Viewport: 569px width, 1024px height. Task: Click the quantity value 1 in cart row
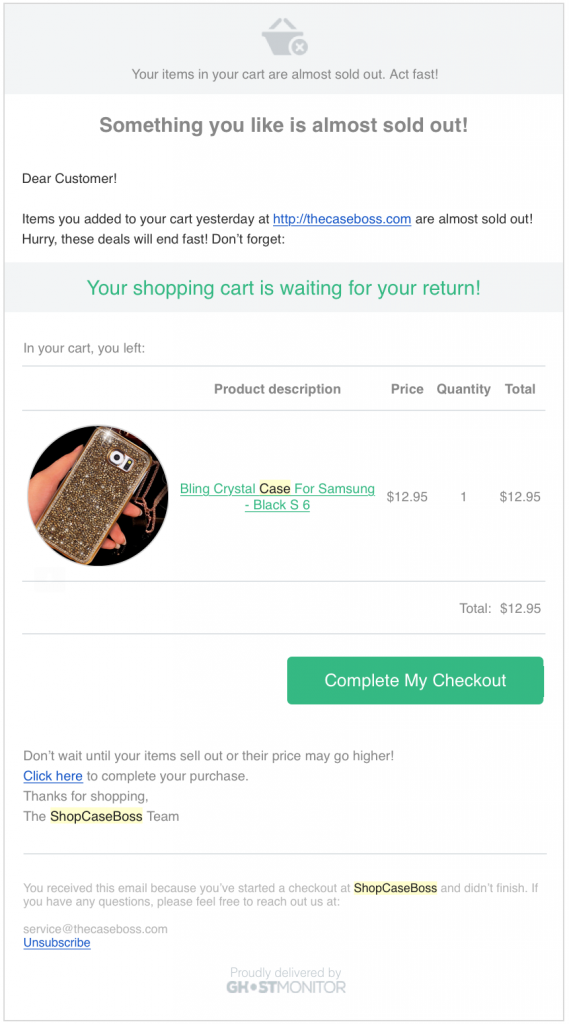464,497
